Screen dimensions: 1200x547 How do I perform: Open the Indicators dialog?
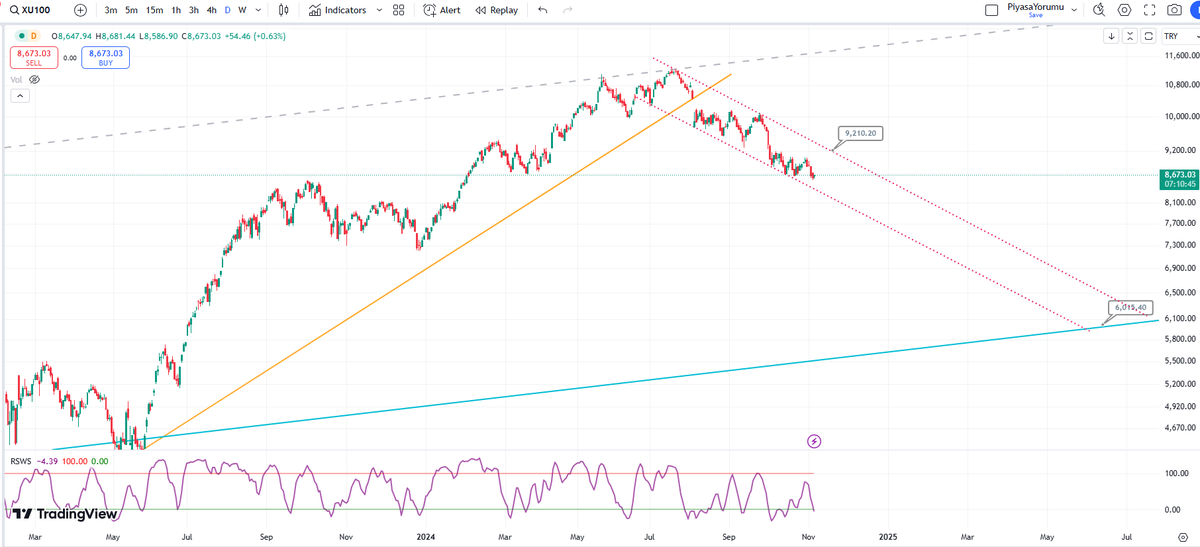tap(337, 10)
